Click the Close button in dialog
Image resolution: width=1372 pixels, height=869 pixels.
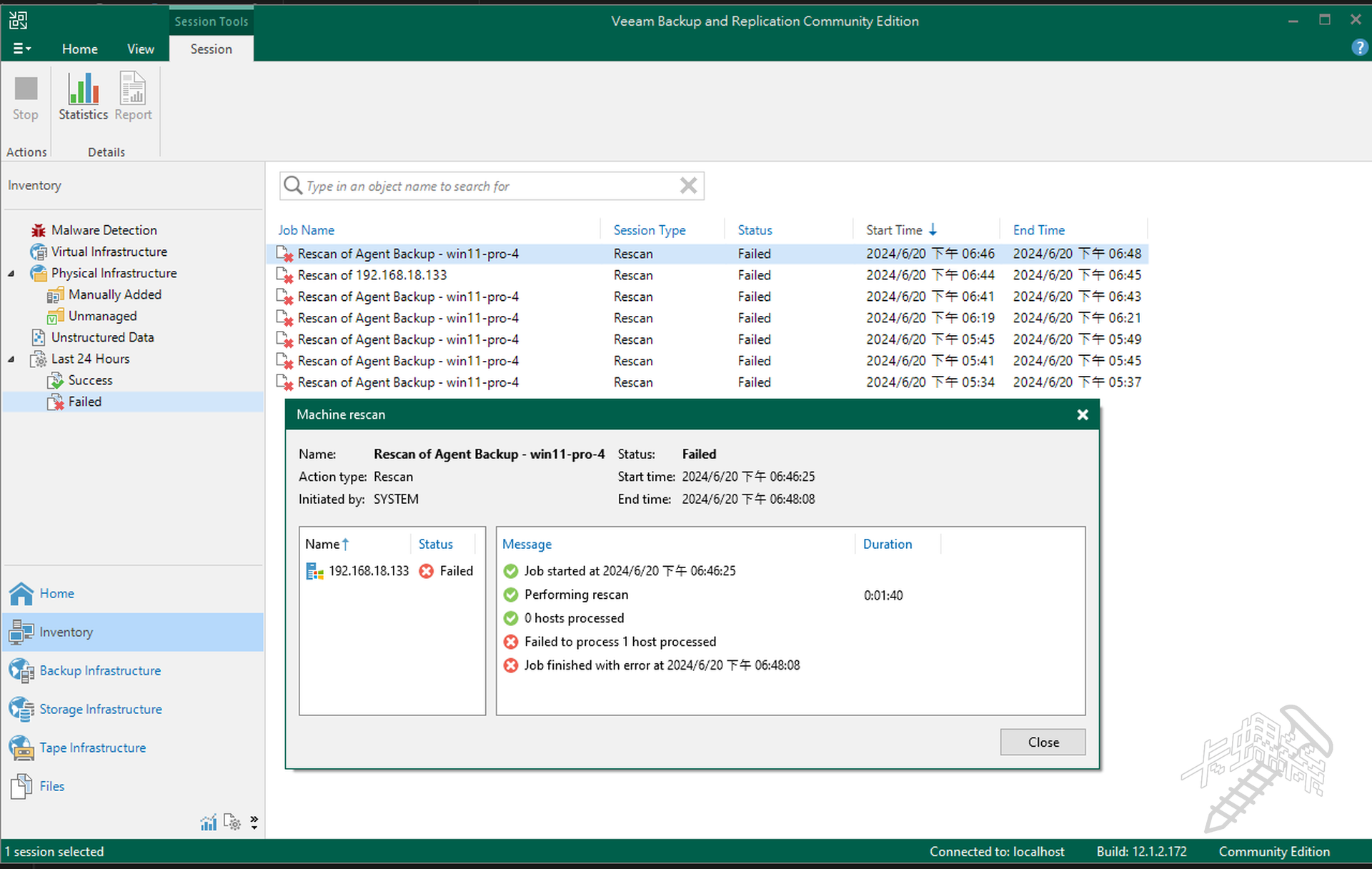click(x=1043, y=742)
